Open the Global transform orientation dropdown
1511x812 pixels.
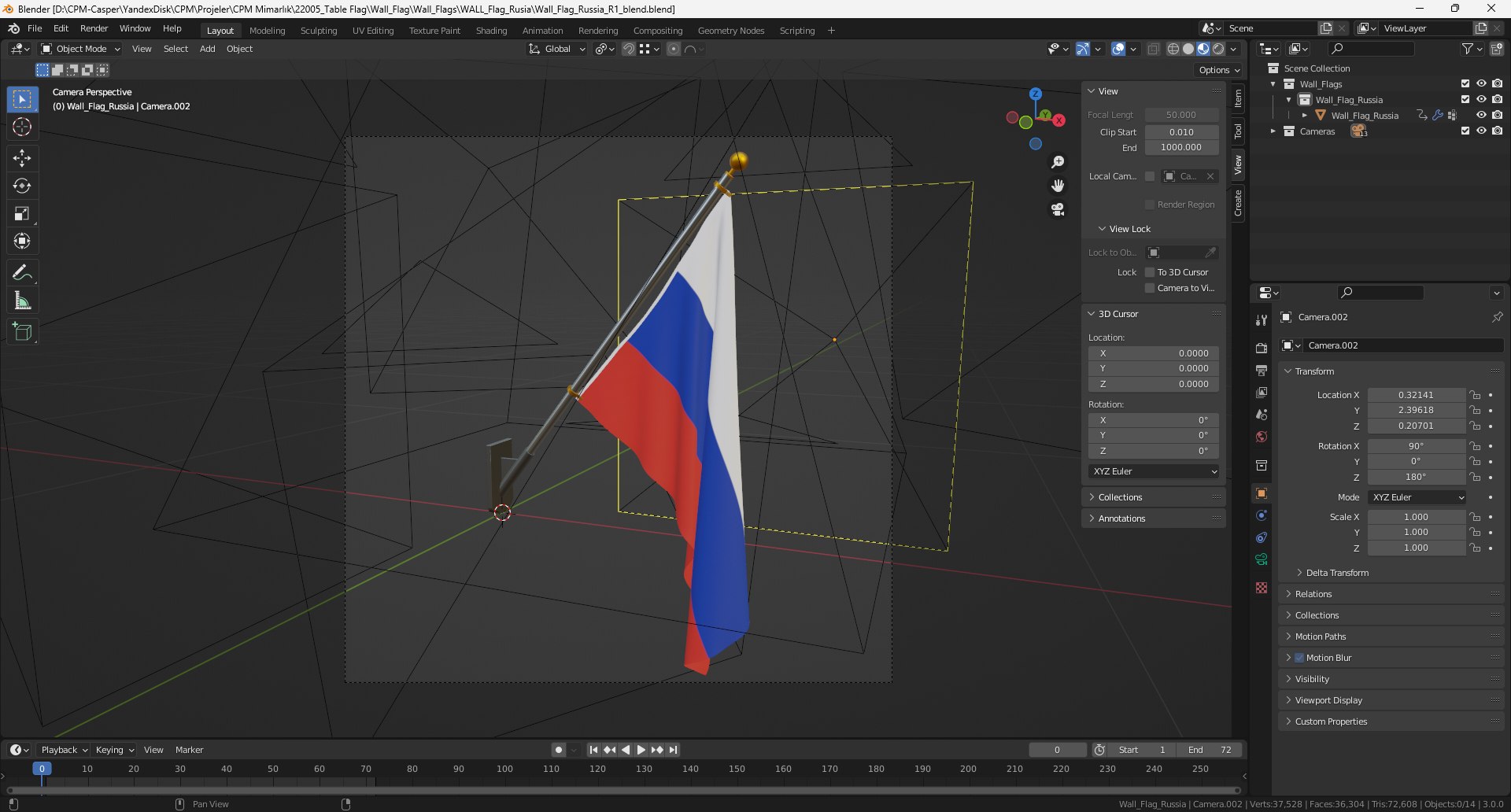pos(557,49)
